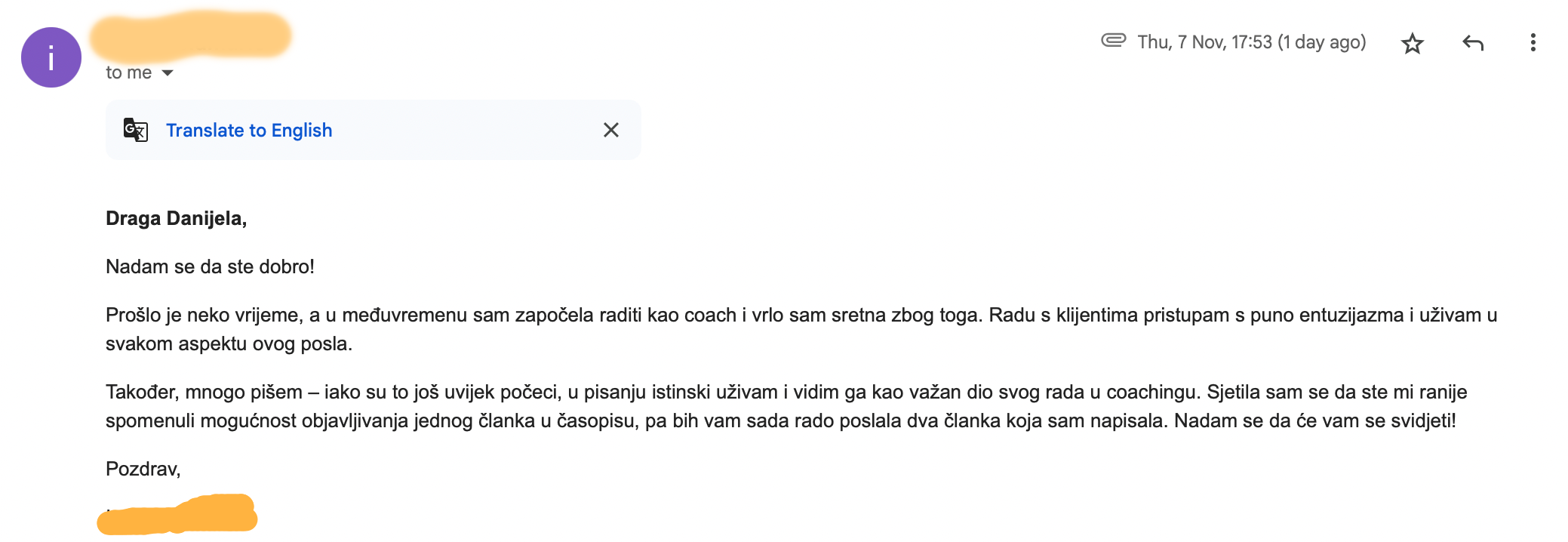Click the Thu, 7 Nov, 17:53 timestamp
Image resolution: width=1568 pixels, height=542 pixels.
(1204, 42)
